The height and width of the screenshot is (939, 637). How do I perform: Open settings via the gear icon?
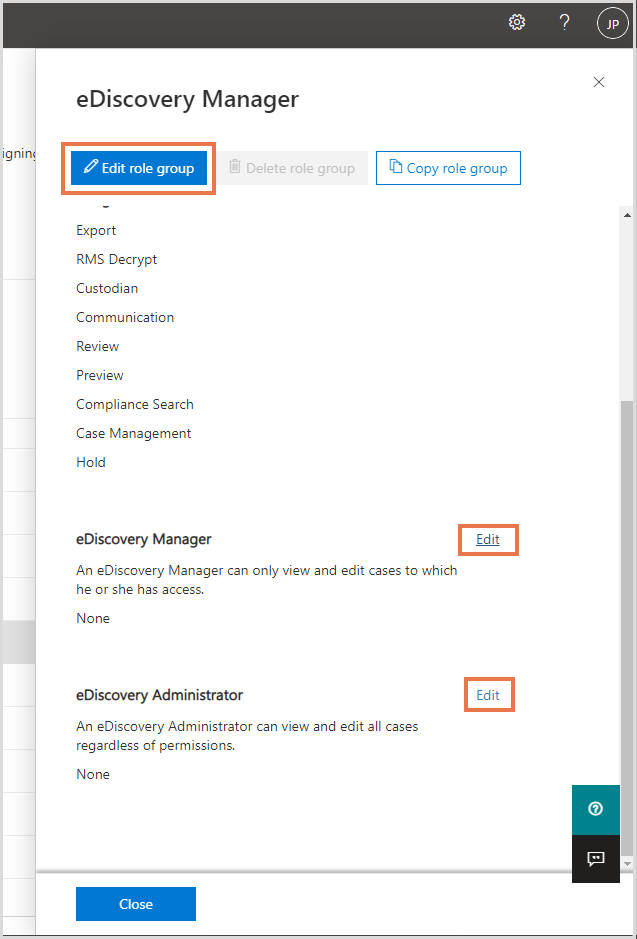point(517,21)
